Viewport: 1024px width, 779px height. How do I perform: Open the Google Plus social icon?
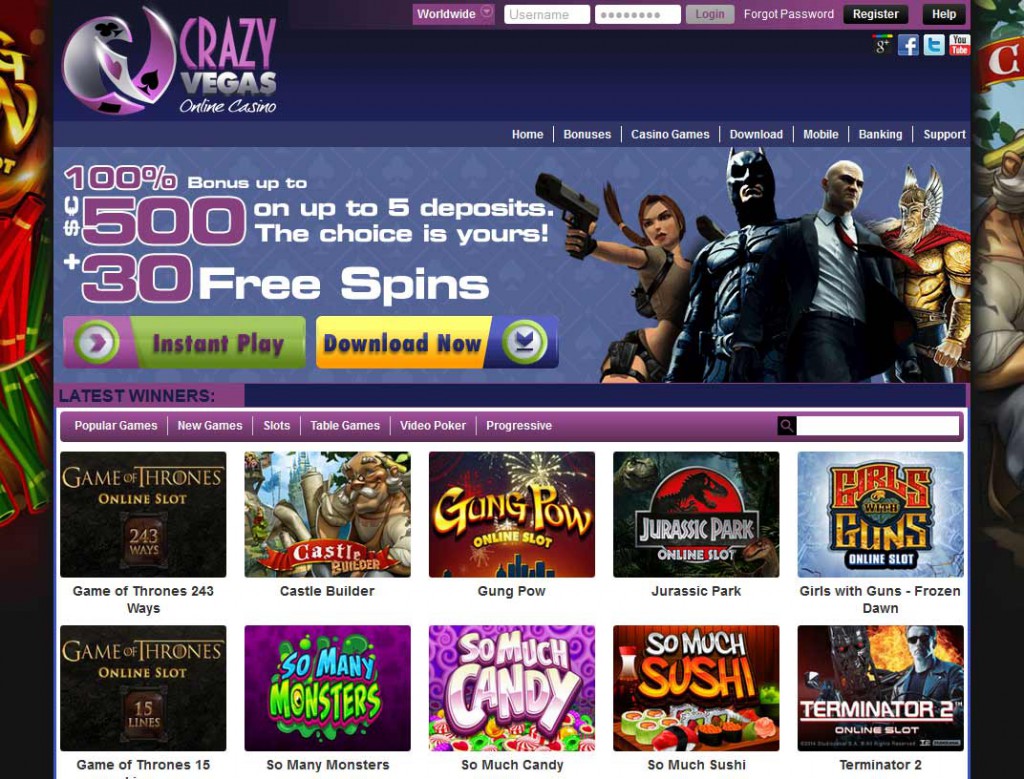882,45
